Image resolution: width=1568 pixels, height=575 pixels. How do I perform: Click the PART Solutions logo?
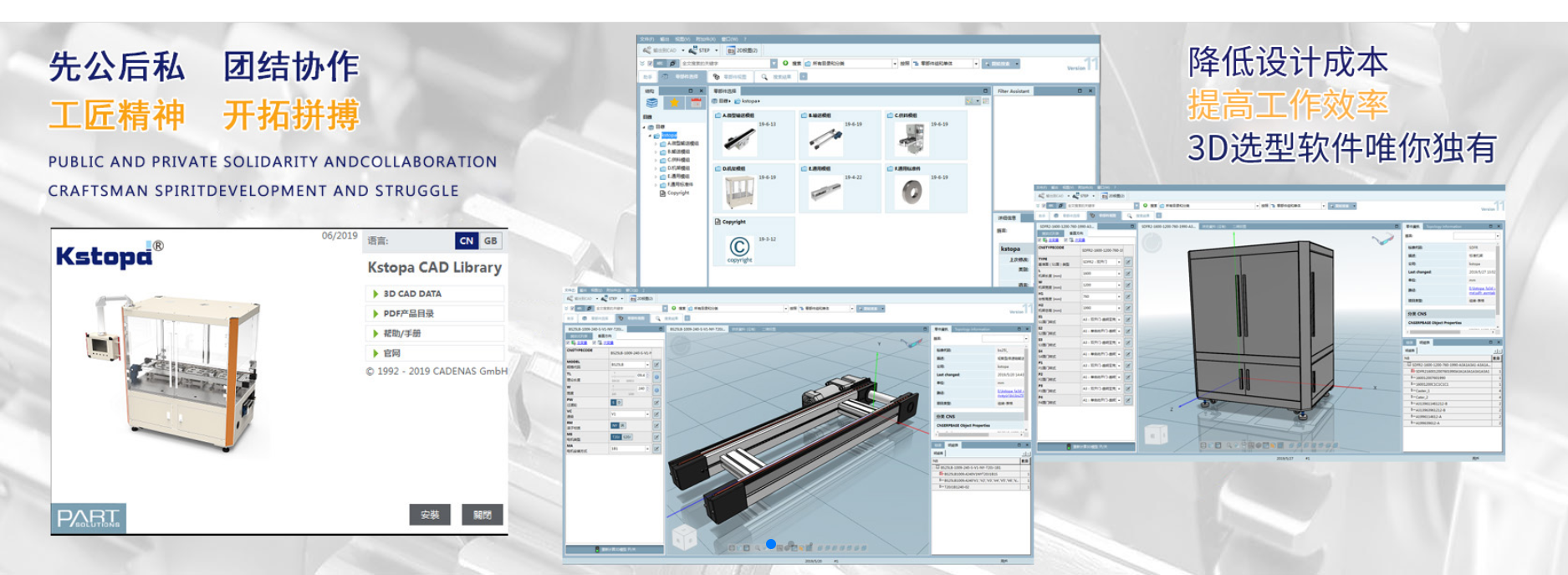(89, 517)
